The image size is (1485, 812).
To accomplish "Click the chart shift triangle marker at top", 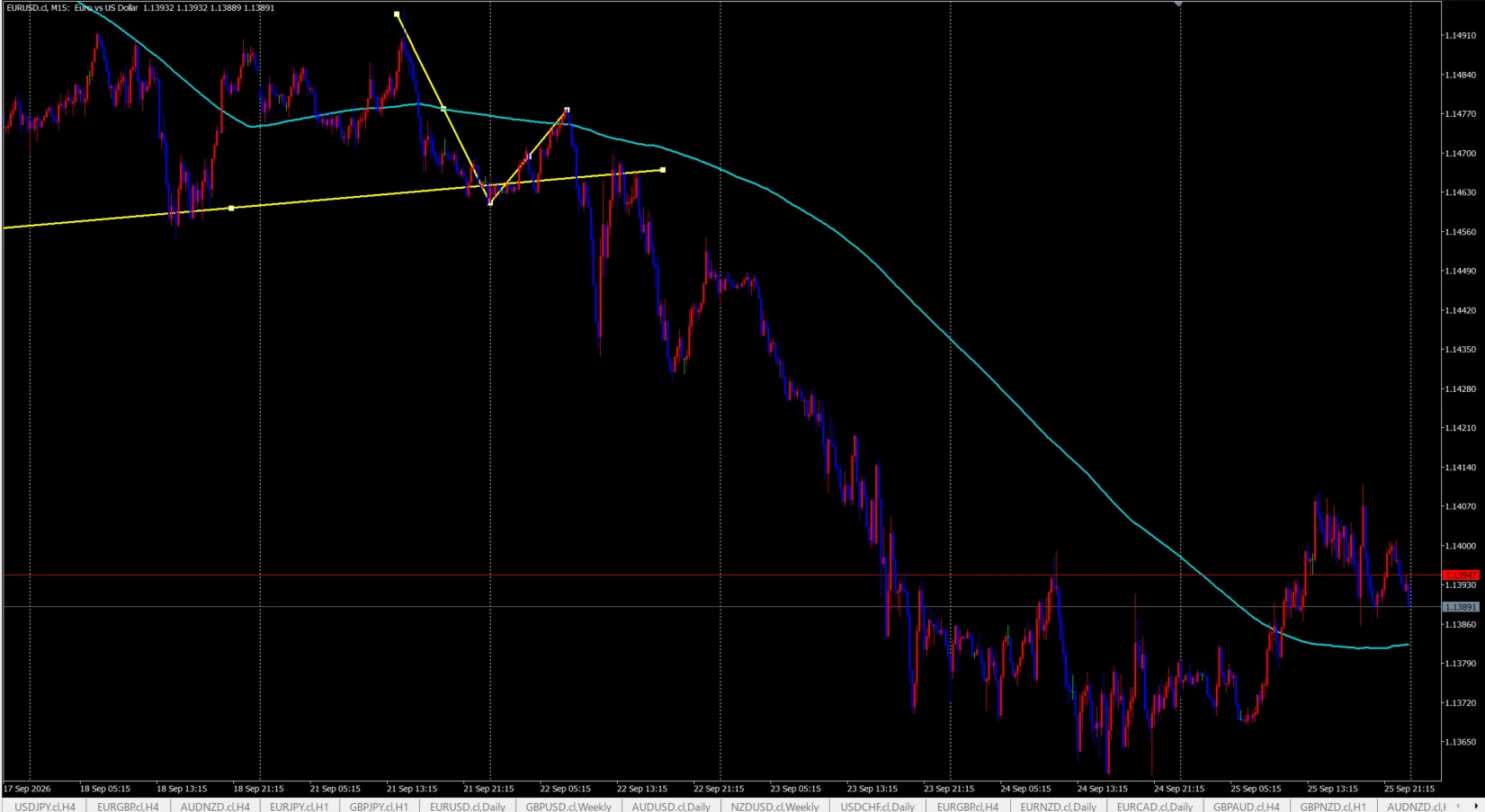I will tap(1178, 4).
